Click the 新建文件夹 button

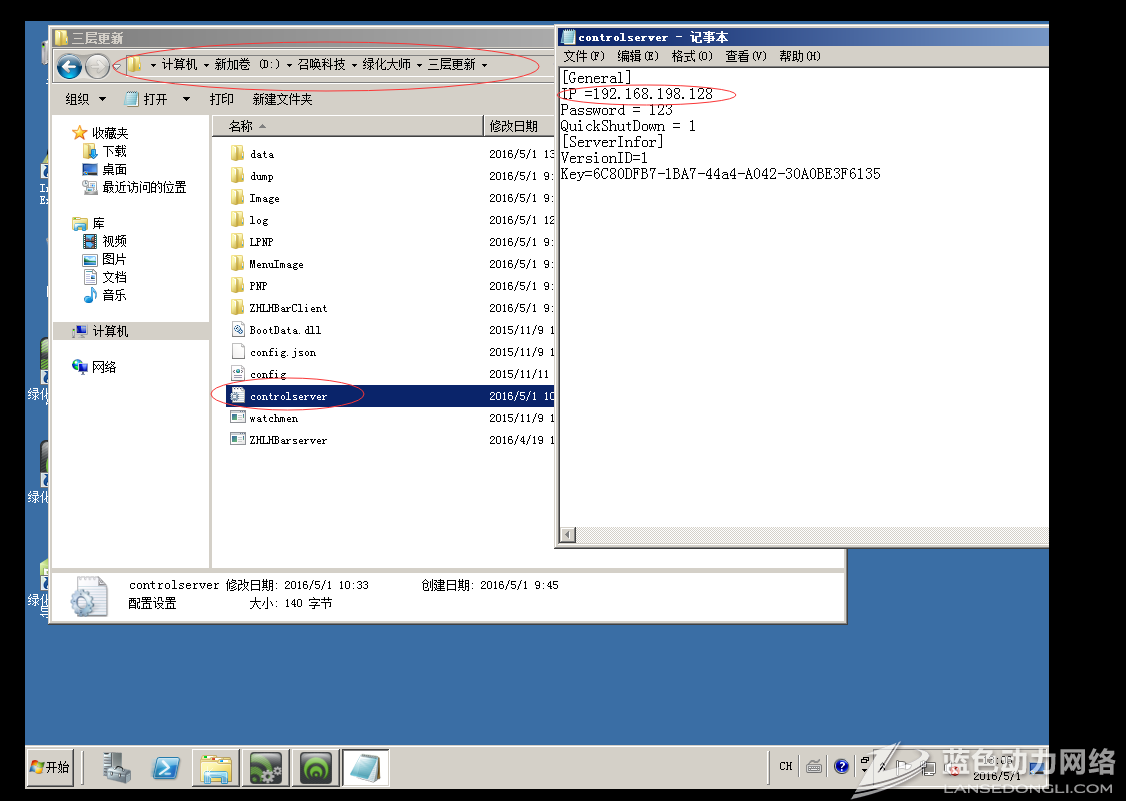[x=282, y=99]
